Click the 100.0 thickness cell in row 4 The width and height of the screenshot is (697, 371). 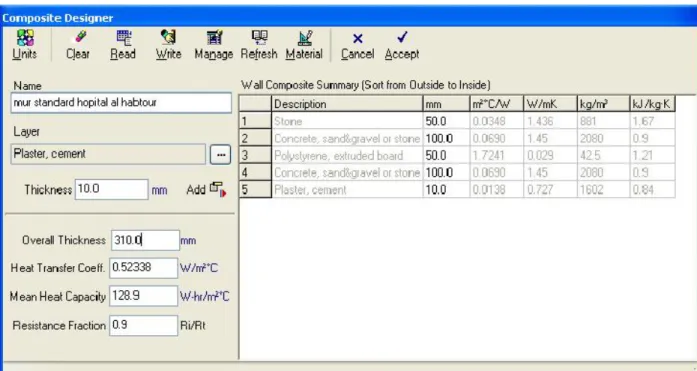coord(446,172)
